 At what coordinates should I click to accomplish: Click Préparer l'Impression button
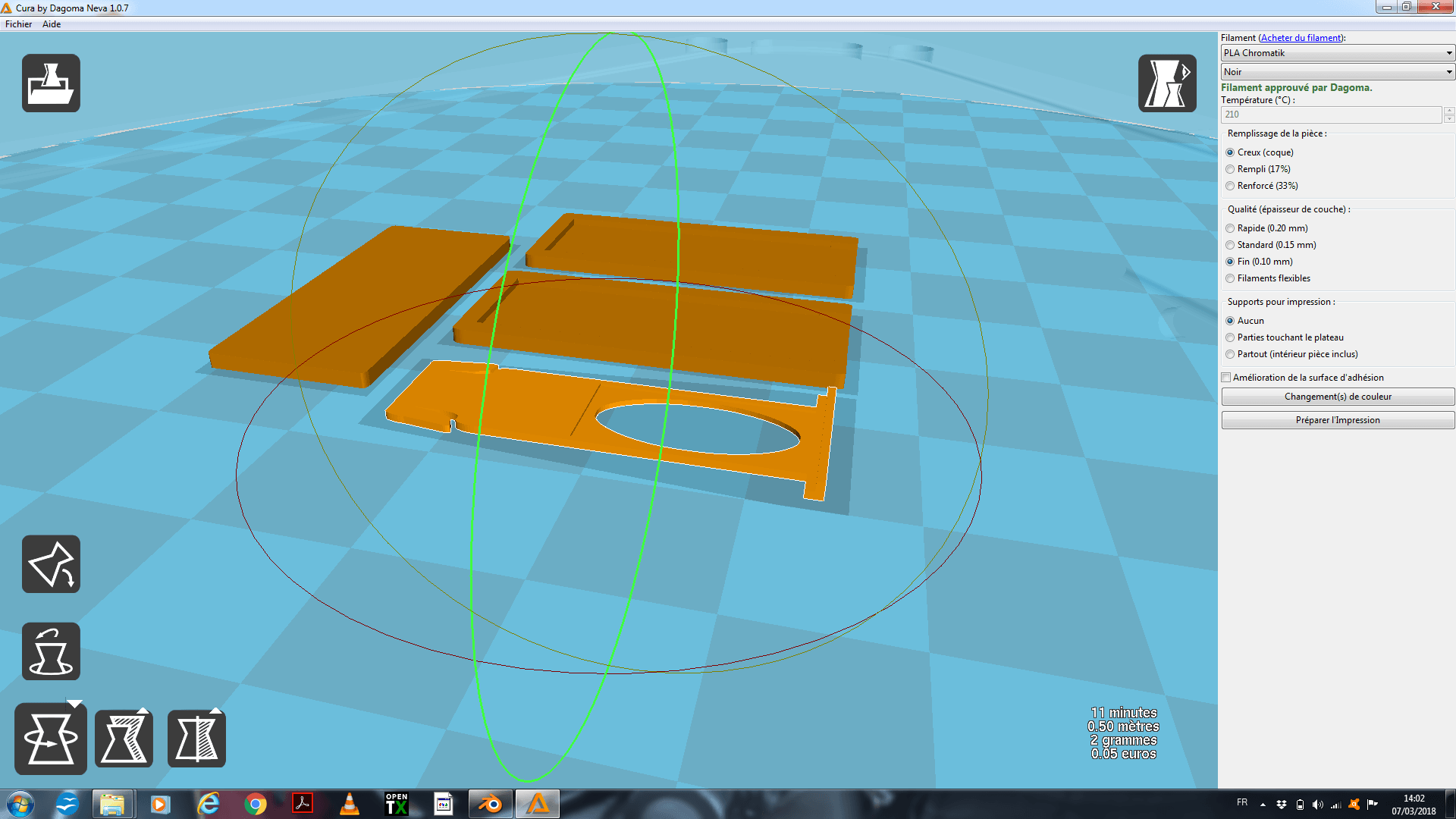[1337, 420]
